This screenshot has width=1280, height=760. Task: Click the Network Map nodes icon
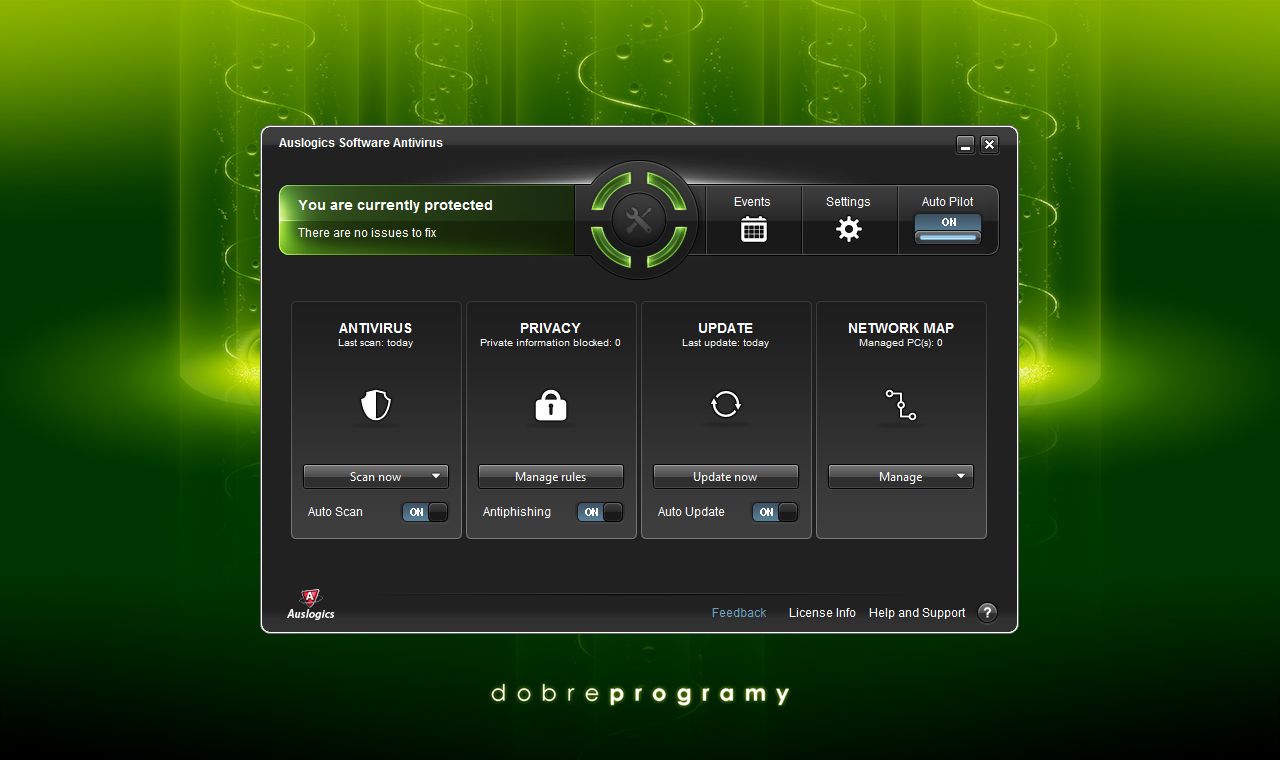[x=900, y=405]
